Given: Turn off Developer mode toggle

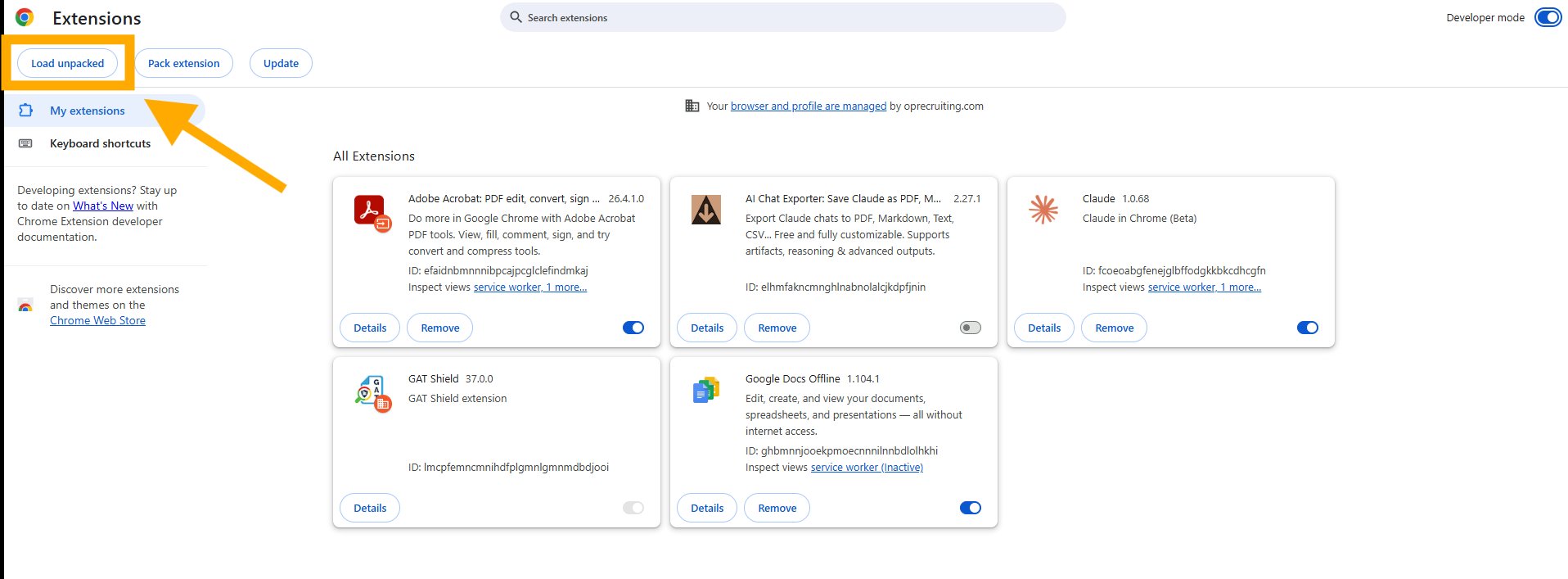Looking at the screenshot, I should tap(1548, 17).
